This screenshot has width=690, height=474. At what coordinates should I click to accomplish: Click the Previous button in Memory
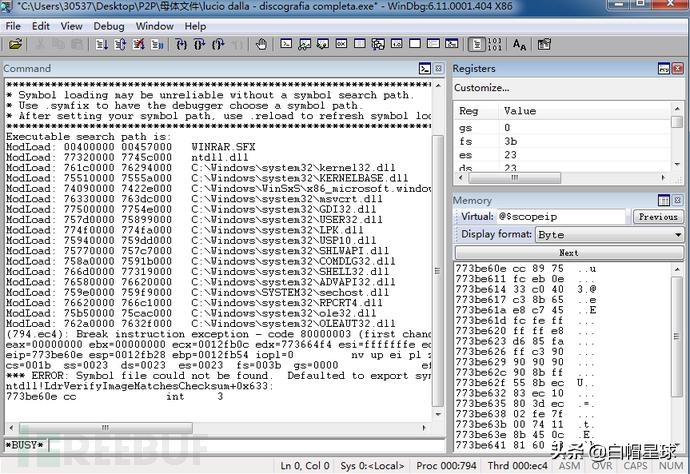coord(658,217)
